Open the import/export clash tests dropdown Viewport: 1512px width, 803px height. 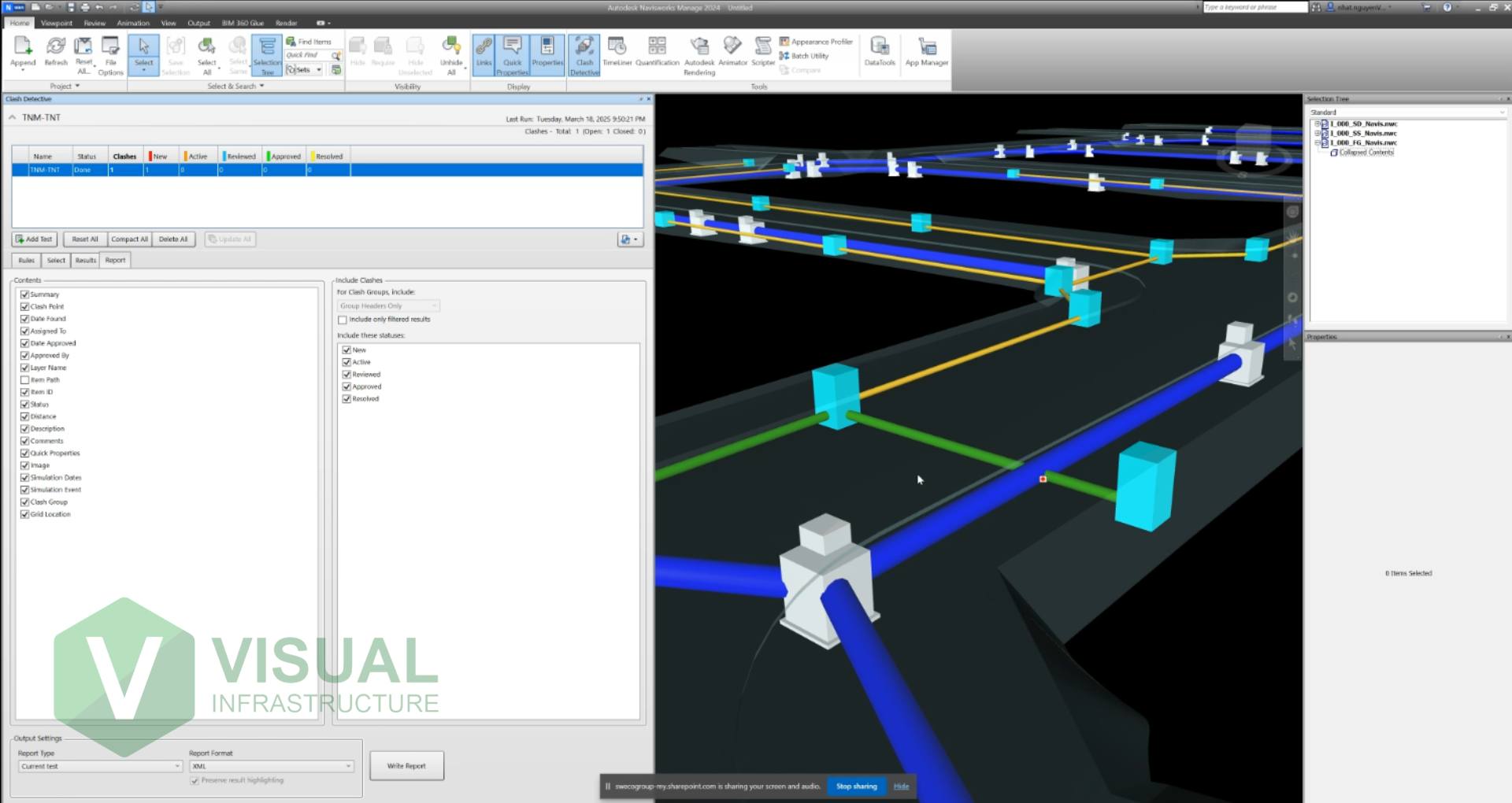click(x=630, y=239)
